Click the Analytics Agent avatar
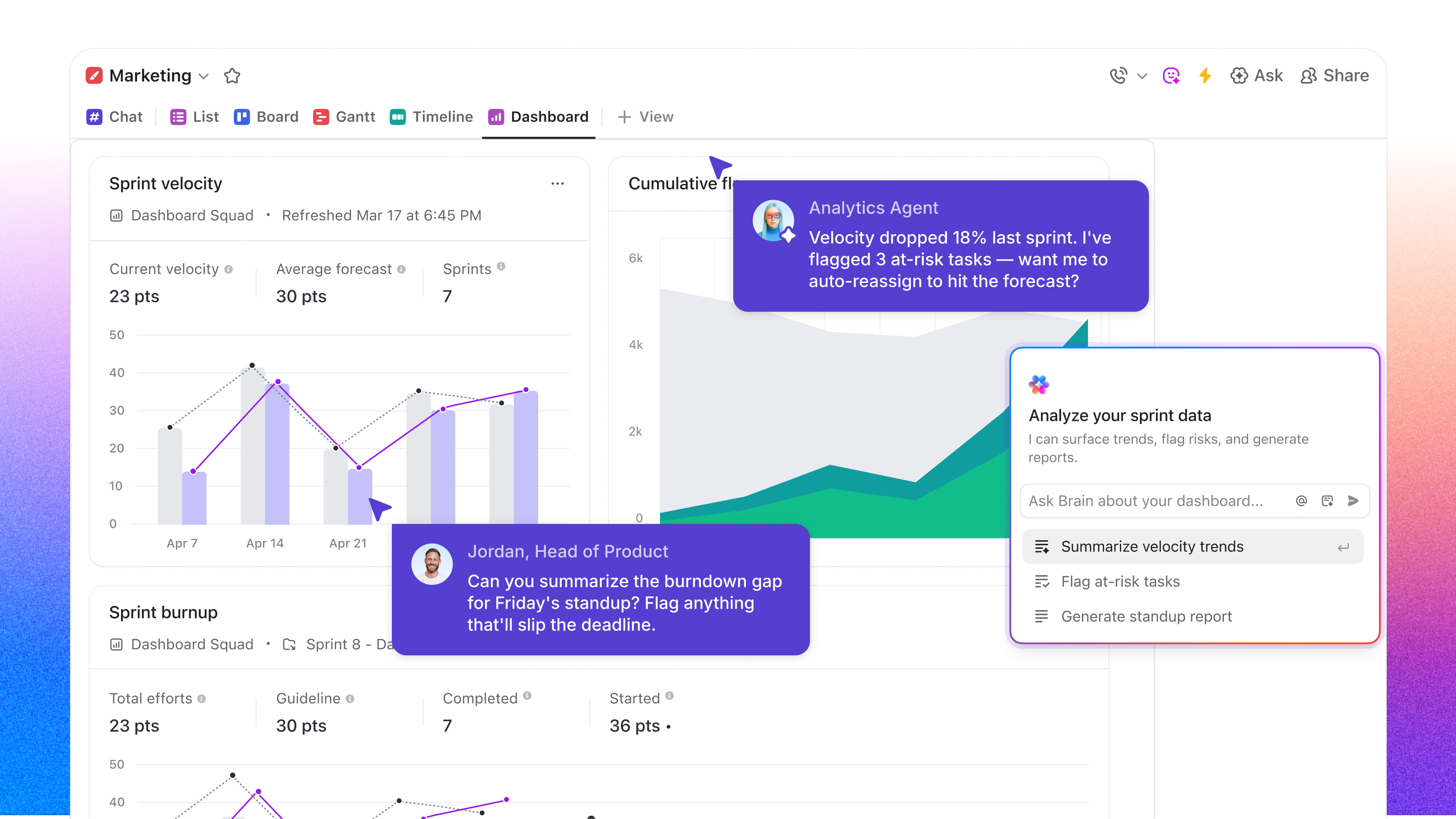Viewport: 1456px width, 819px height. [773, 221]
